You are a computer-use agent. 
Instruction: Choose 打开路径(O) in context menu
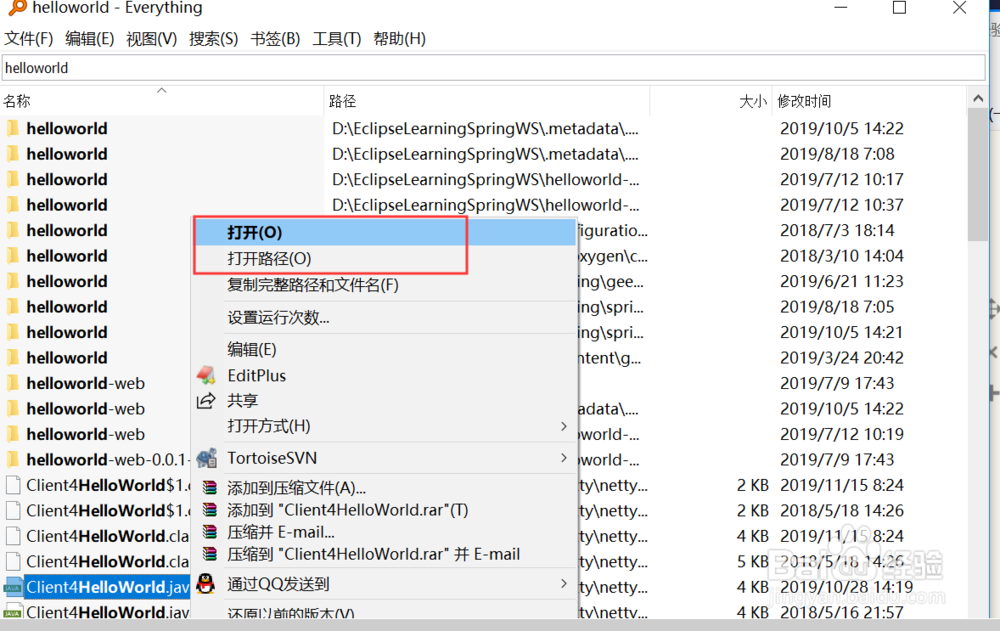tap(385, 258)
